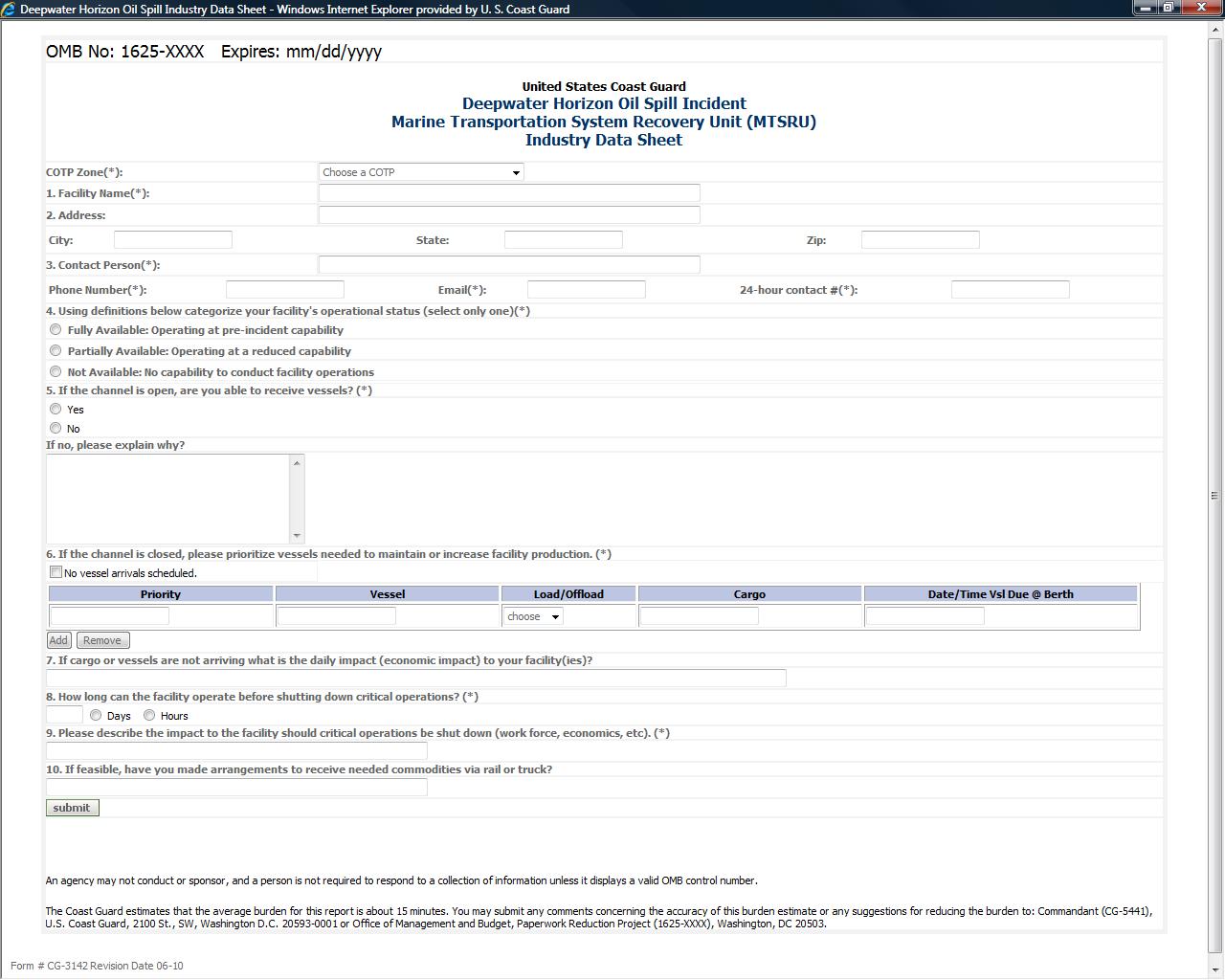Click the scroll down arrow of page scrollbar
This screenshot has width=1225, height=980.
(x=1215, y=969)
